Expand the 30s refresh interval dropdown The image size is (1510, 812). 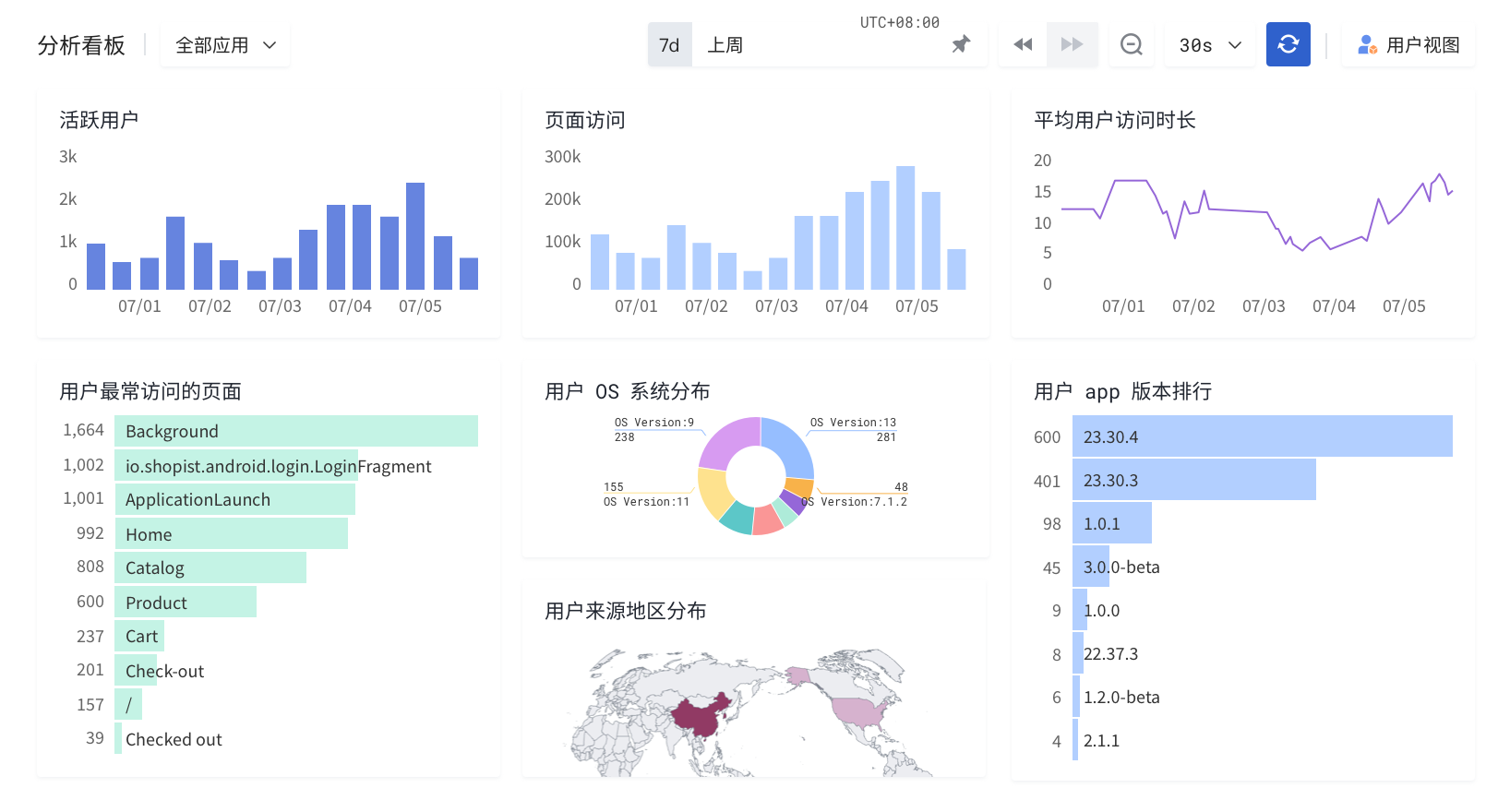(1209, 45)
